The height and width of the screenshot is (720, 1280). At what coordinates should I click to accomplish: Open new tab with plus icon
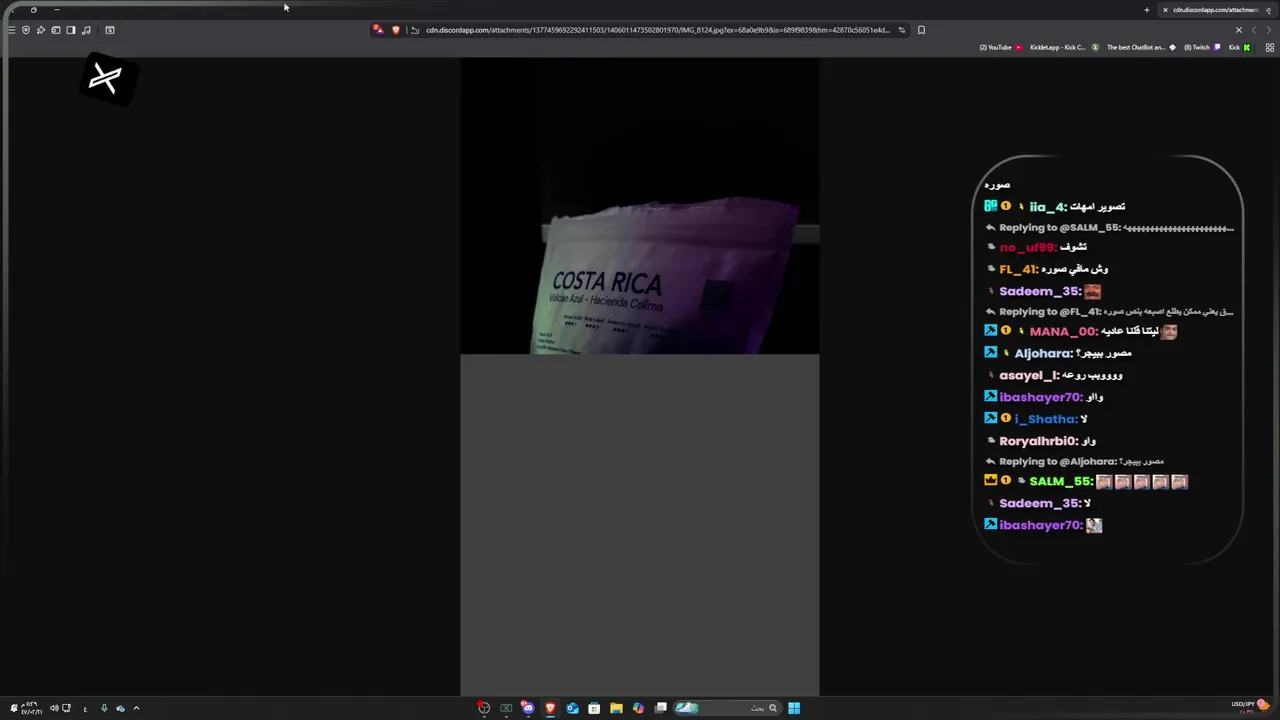pos(1147,10)
